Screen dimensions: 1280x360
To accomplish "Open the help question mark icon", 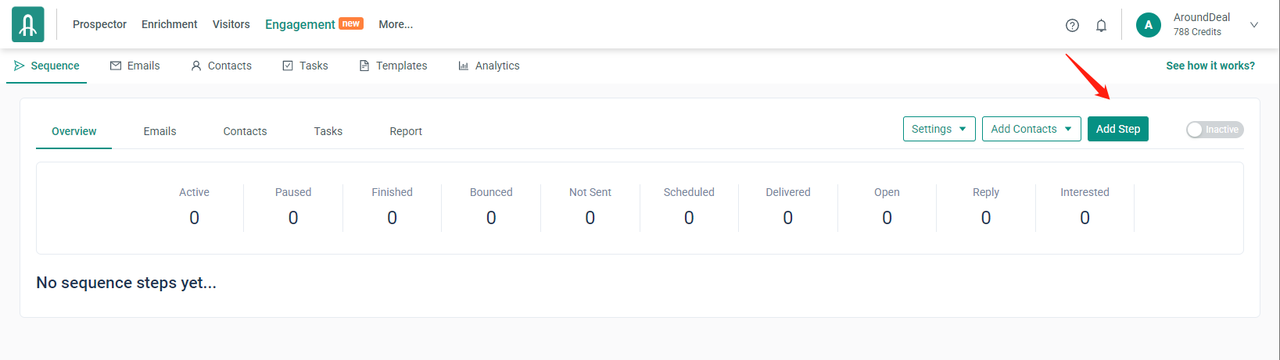I will coord(1072,25).
